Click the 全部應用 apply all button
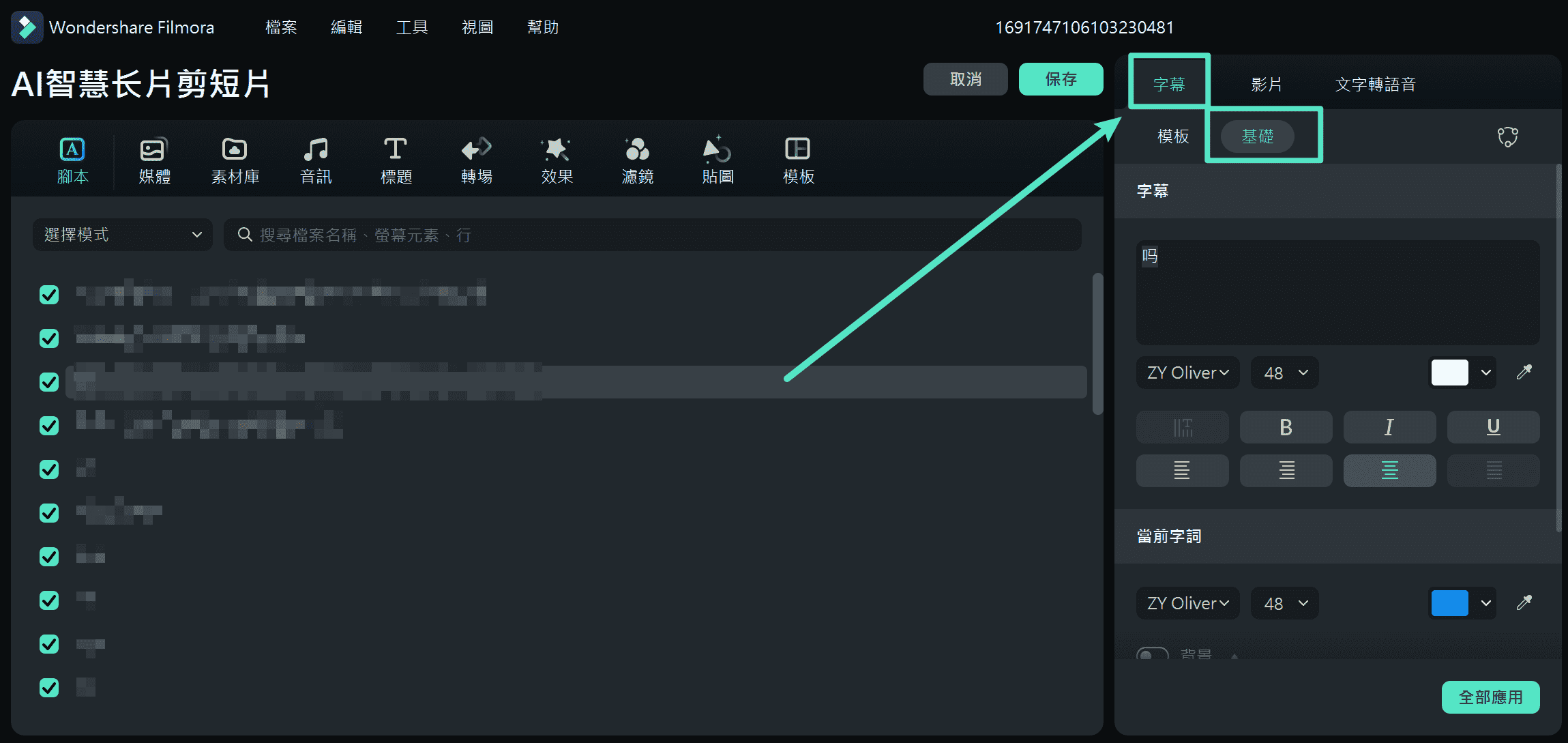Viewport: 1568px width, 743px height. (x=1490, y=697)
